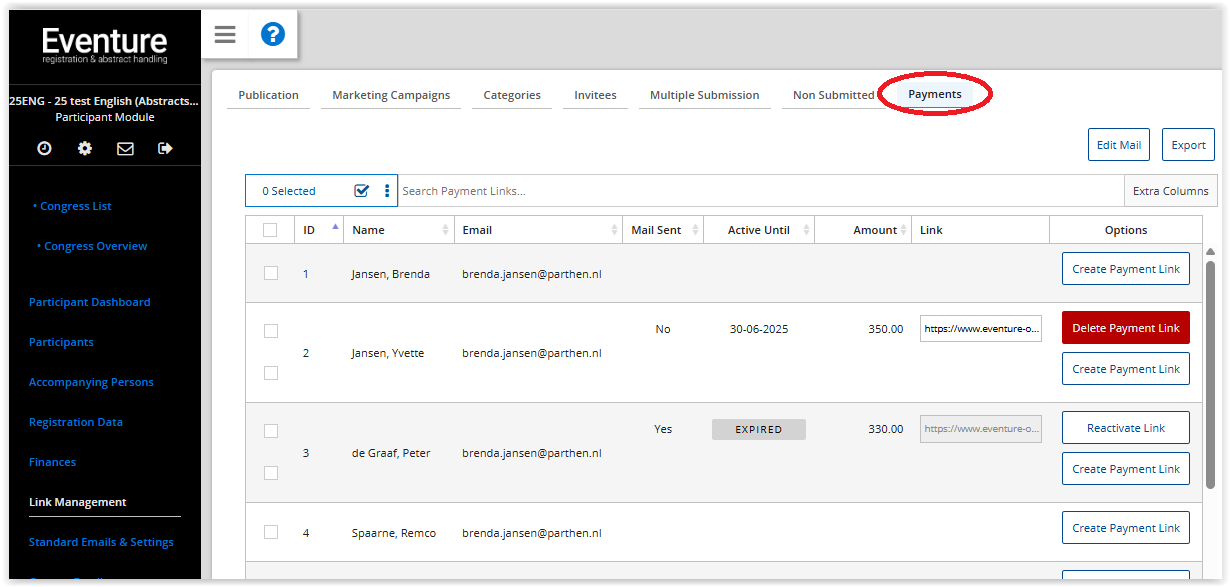Sort by the ID column header

coord(310,230)
